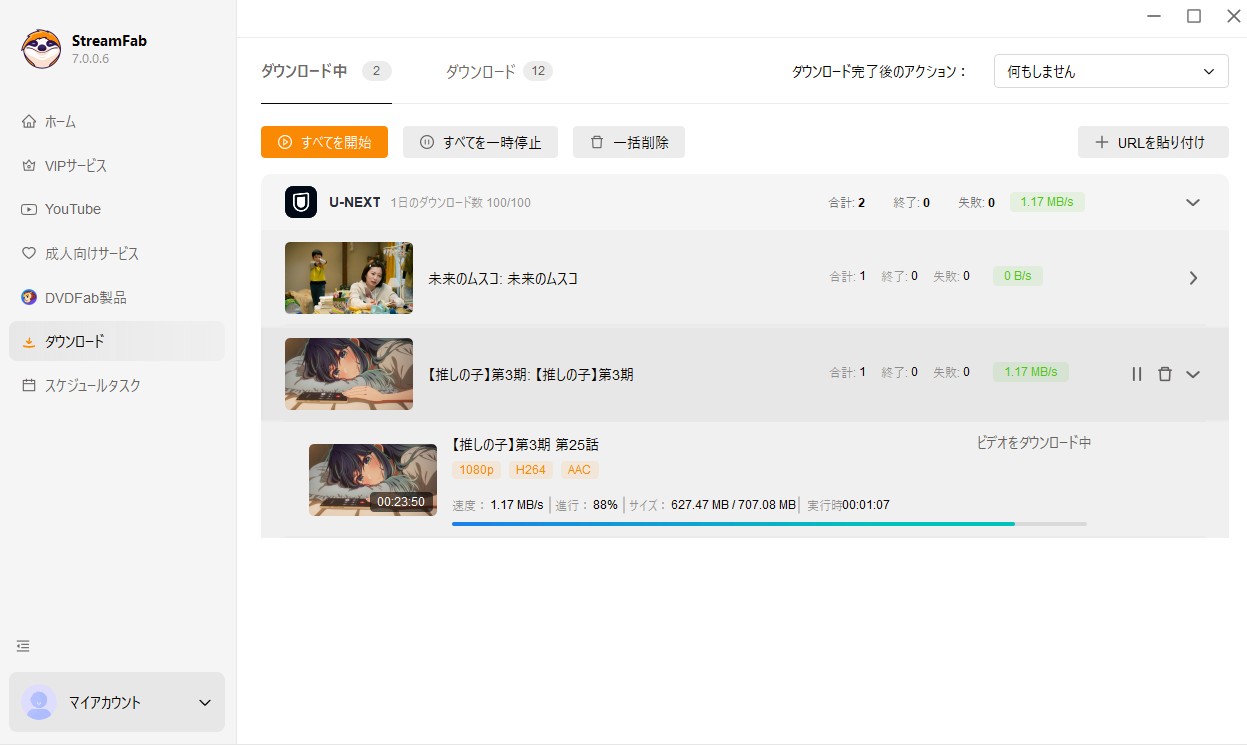The image size is (1247, 745).
Task: Collapse the sidebar with the bottom-left icon
Action: (23, 646)
